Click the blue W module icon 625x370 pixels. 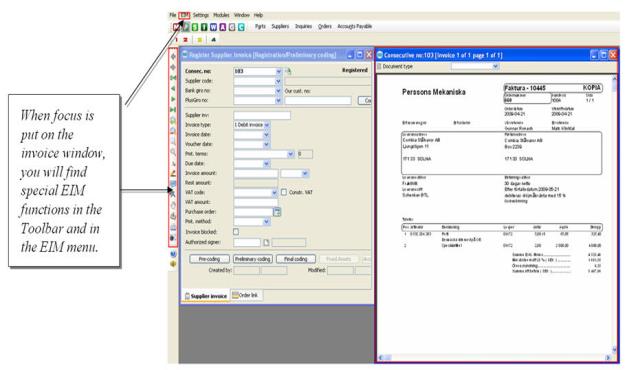213,27
